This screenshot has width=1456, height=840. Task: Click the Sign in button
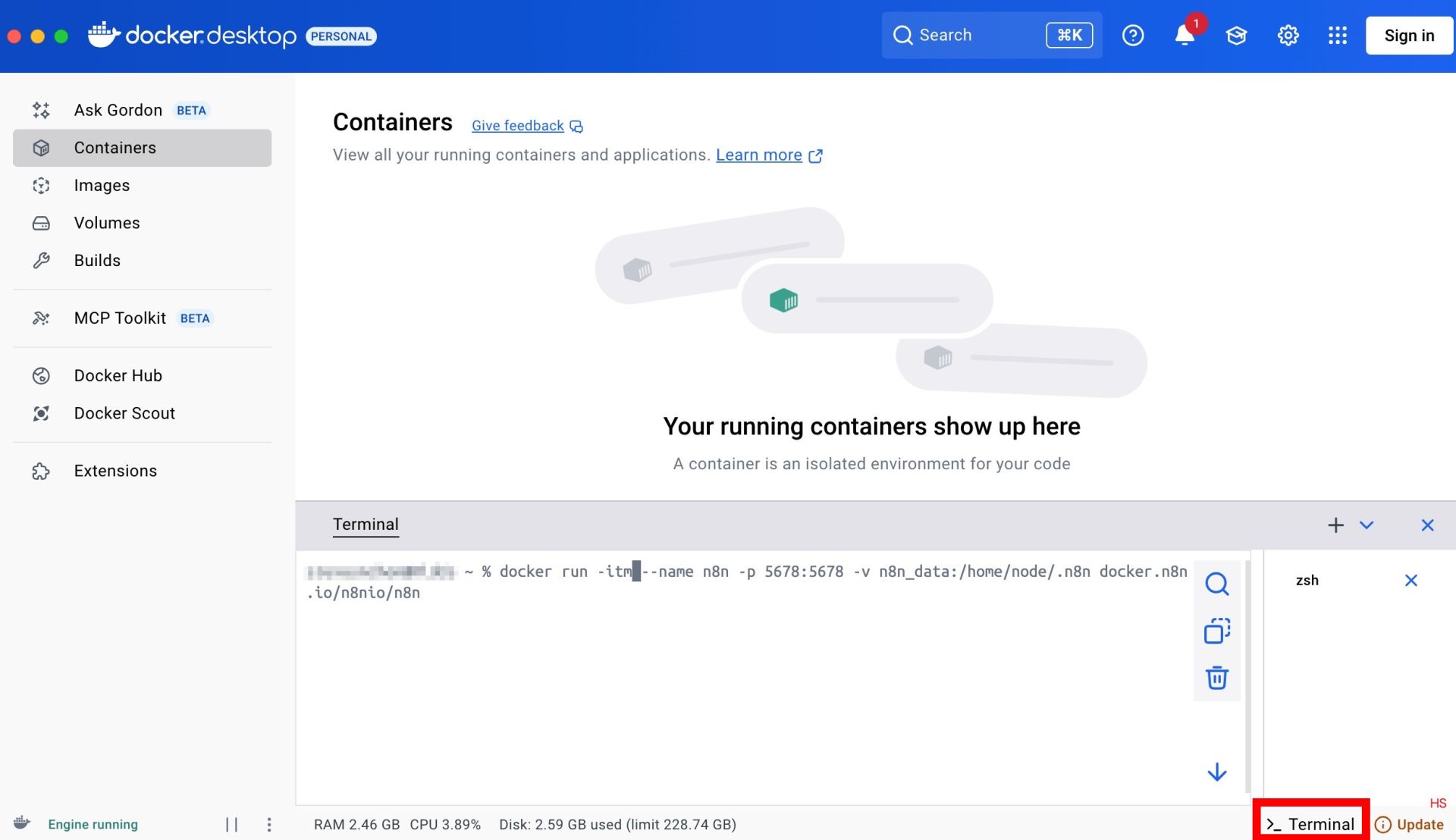pyautogui.click(x=1409, y=35)
